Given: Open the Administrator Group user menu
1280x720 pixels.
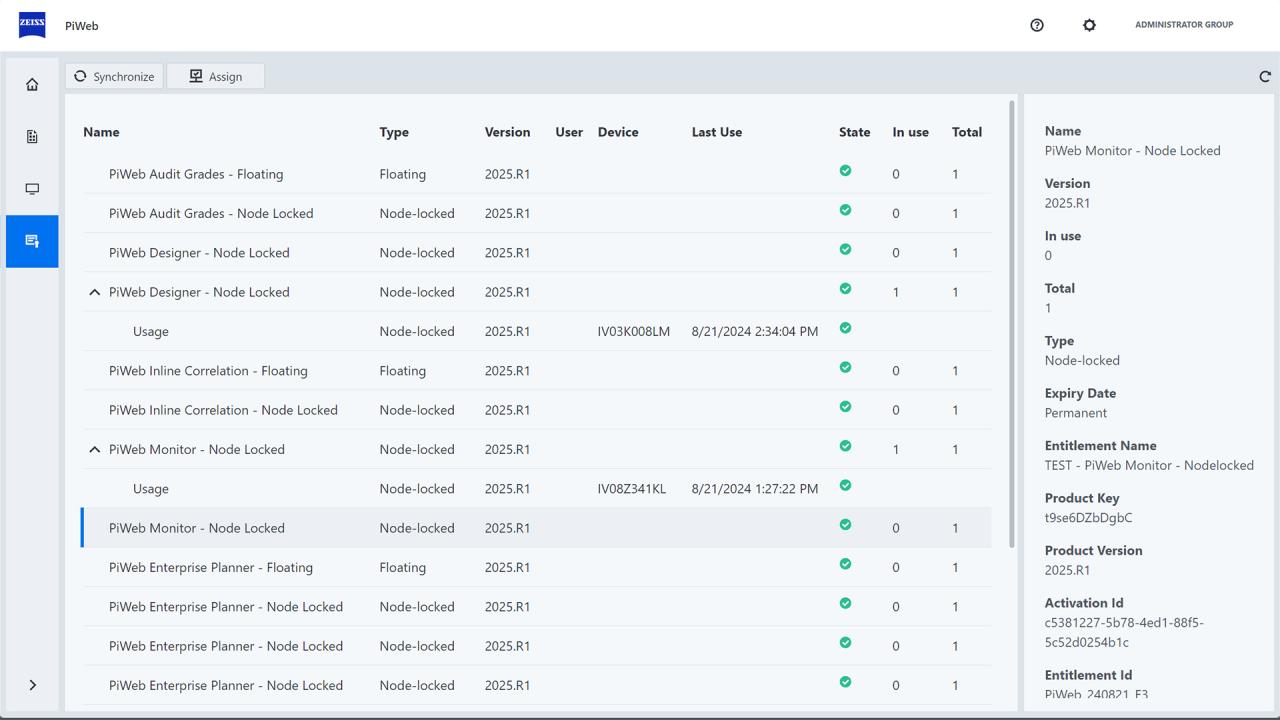Looking at the screenshot, I should pyautogui.click(x=1183, y=25).
